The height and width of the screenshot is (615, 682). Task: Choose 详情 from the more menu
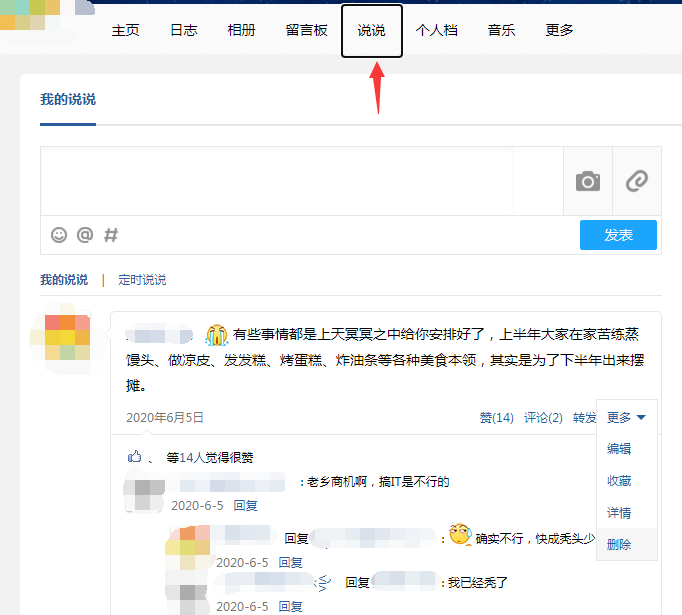click(x=619, y=513)
